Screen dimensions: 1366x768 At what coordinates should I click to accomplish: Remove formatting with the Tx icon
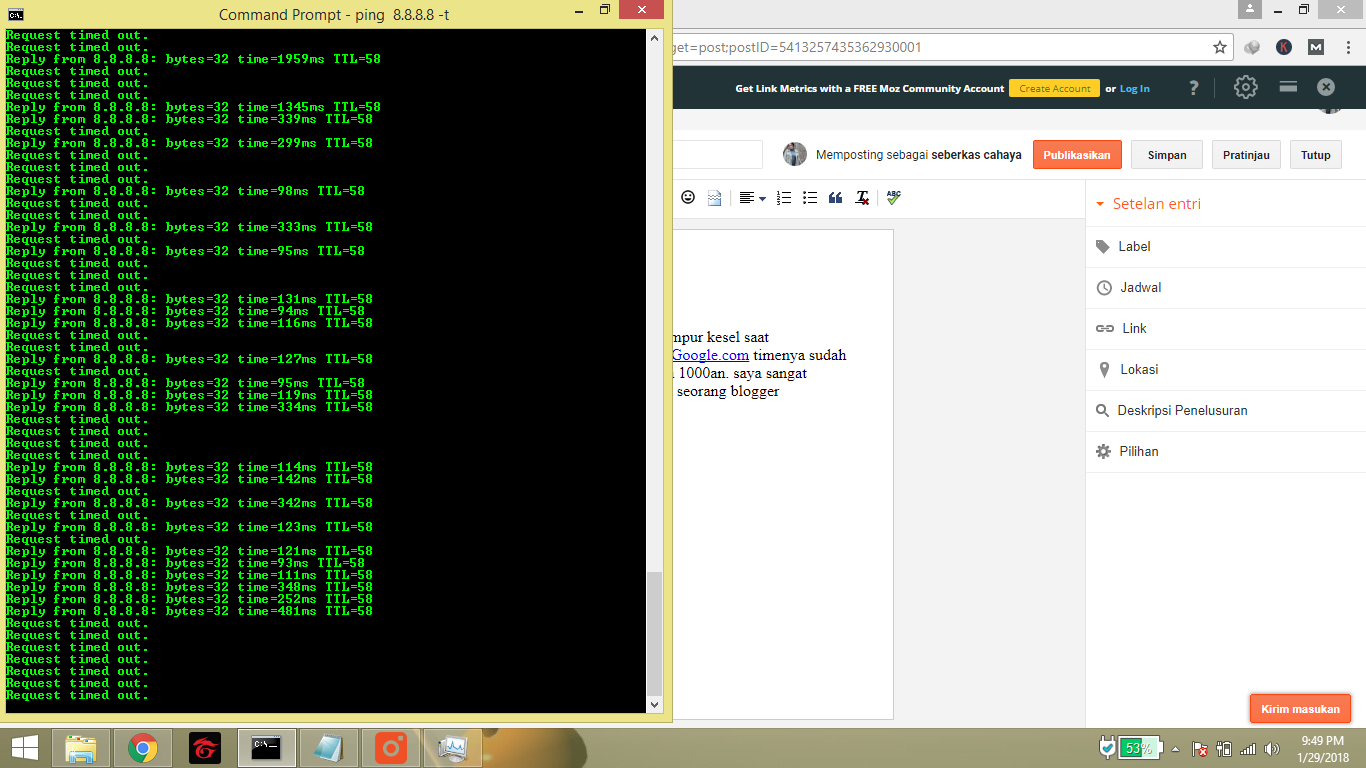tap(861, 197)
